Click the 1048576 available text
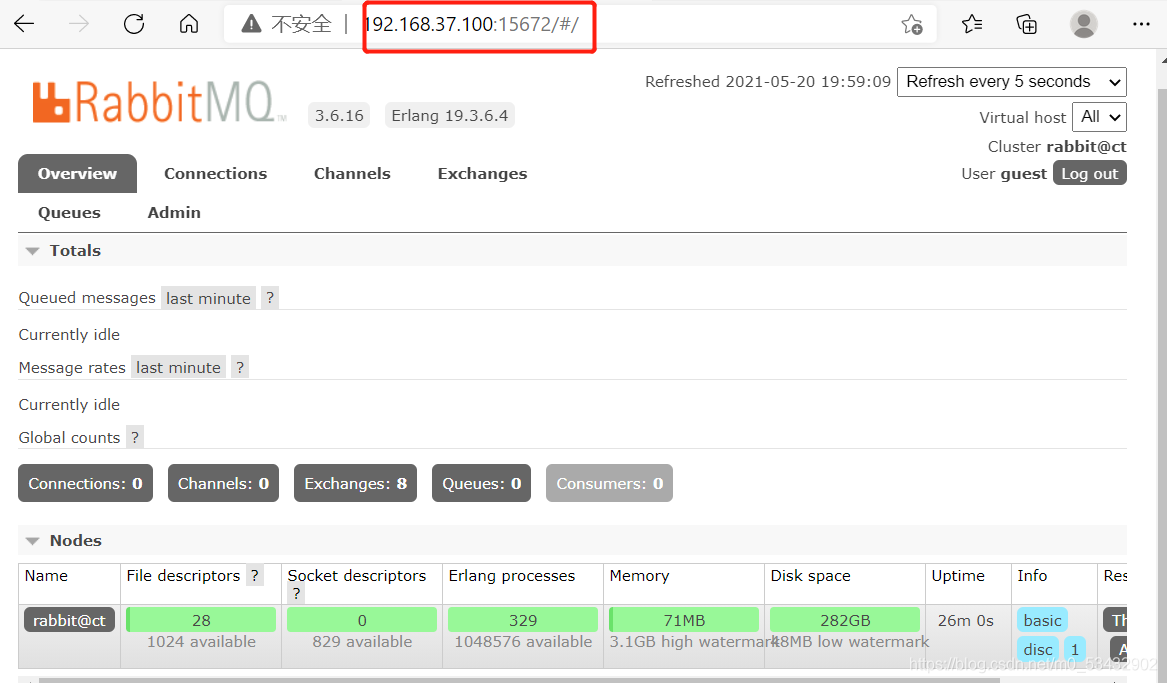This screenshot has height=683, width=1167. tap(523, 641)
